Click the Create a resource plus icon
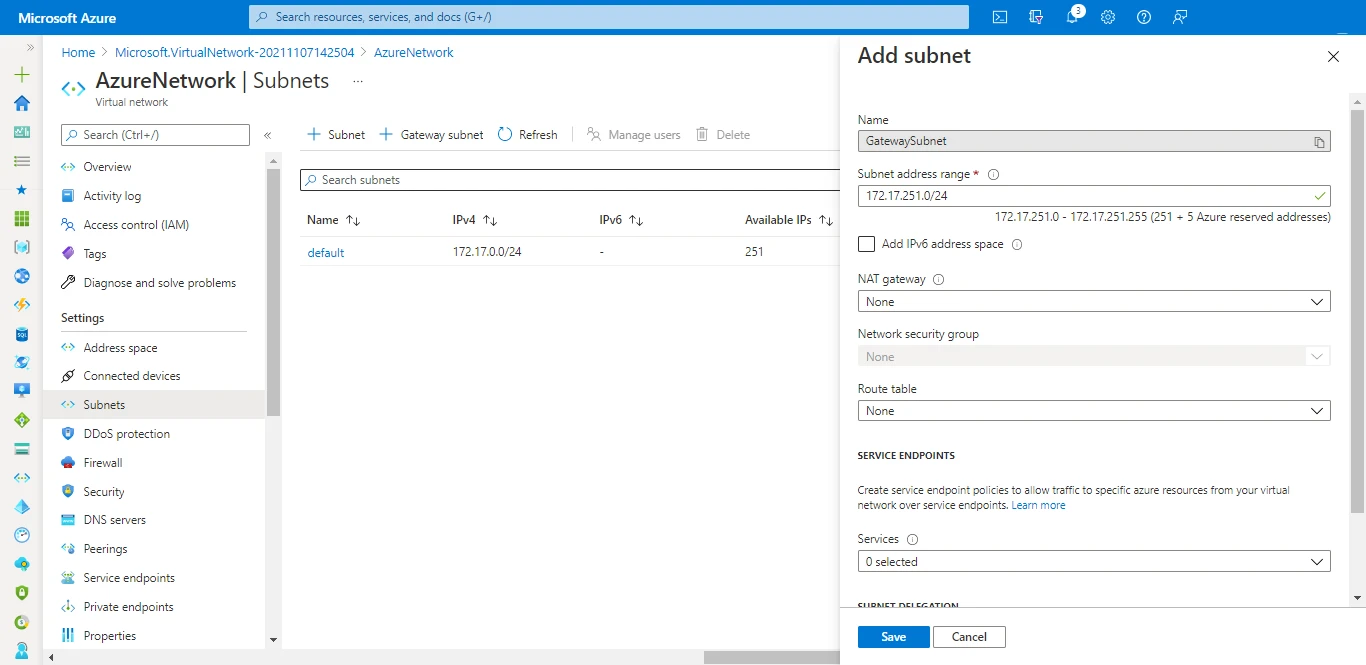The height and width of the screenshot is (665, 1366). coord(21,74)
